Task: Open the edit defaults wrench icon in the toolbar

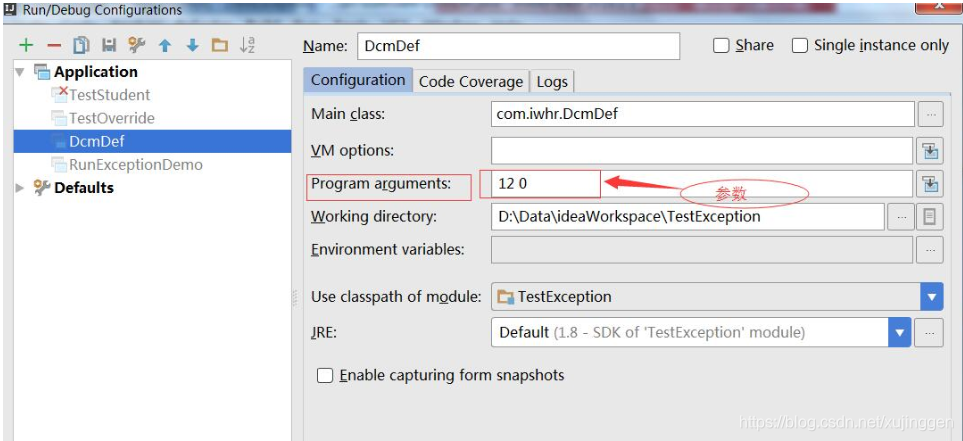Action: click(136, 45)
